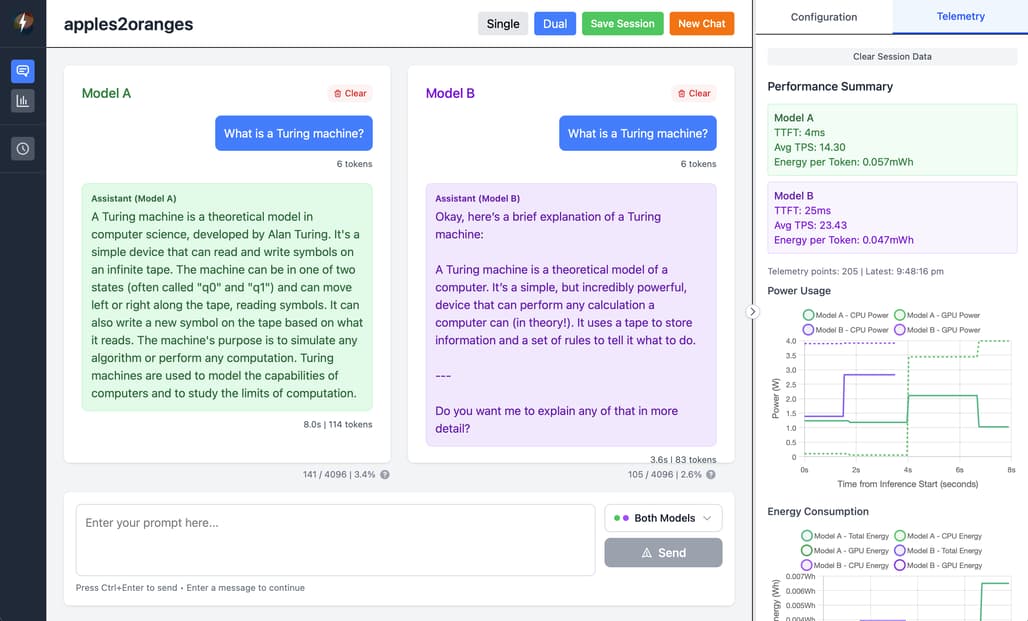Click the lightning bolt app logo

coord(22,23)
